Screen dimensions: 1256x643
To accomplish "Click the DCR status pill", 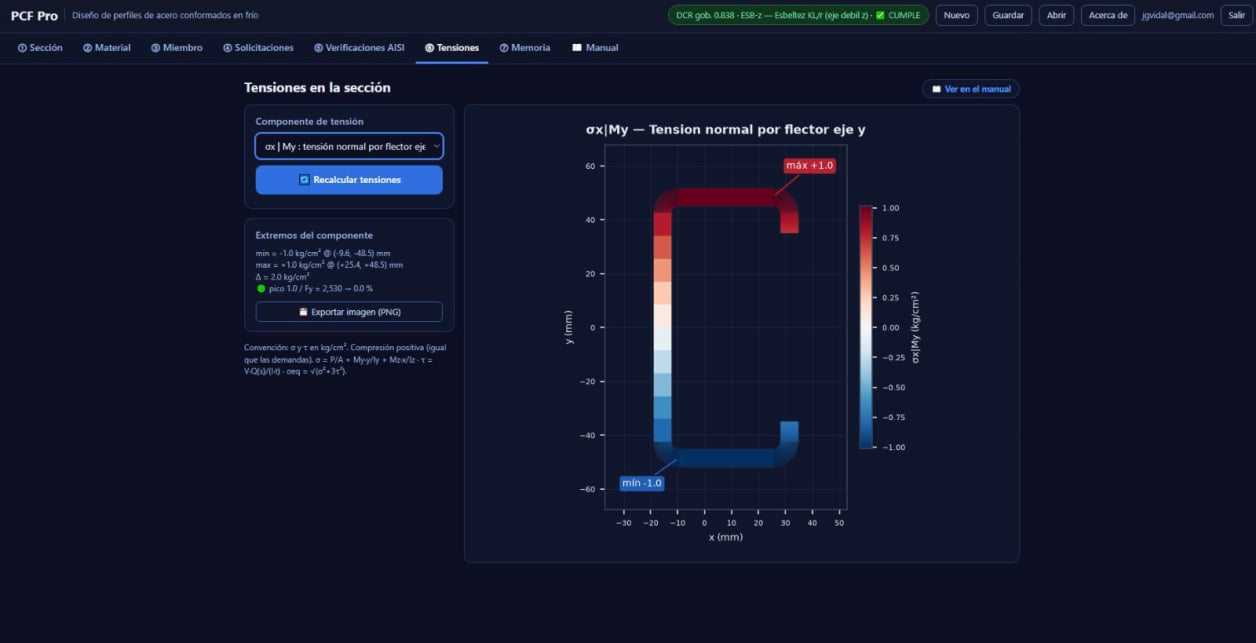I will 798,15.
